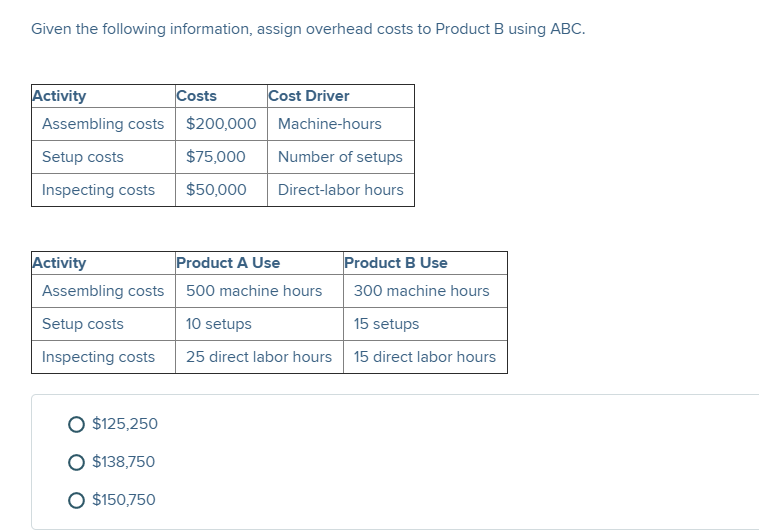The image size is (759, 530).
Task: Click Inspecting costs in the usage table
Action: [103, 357]
